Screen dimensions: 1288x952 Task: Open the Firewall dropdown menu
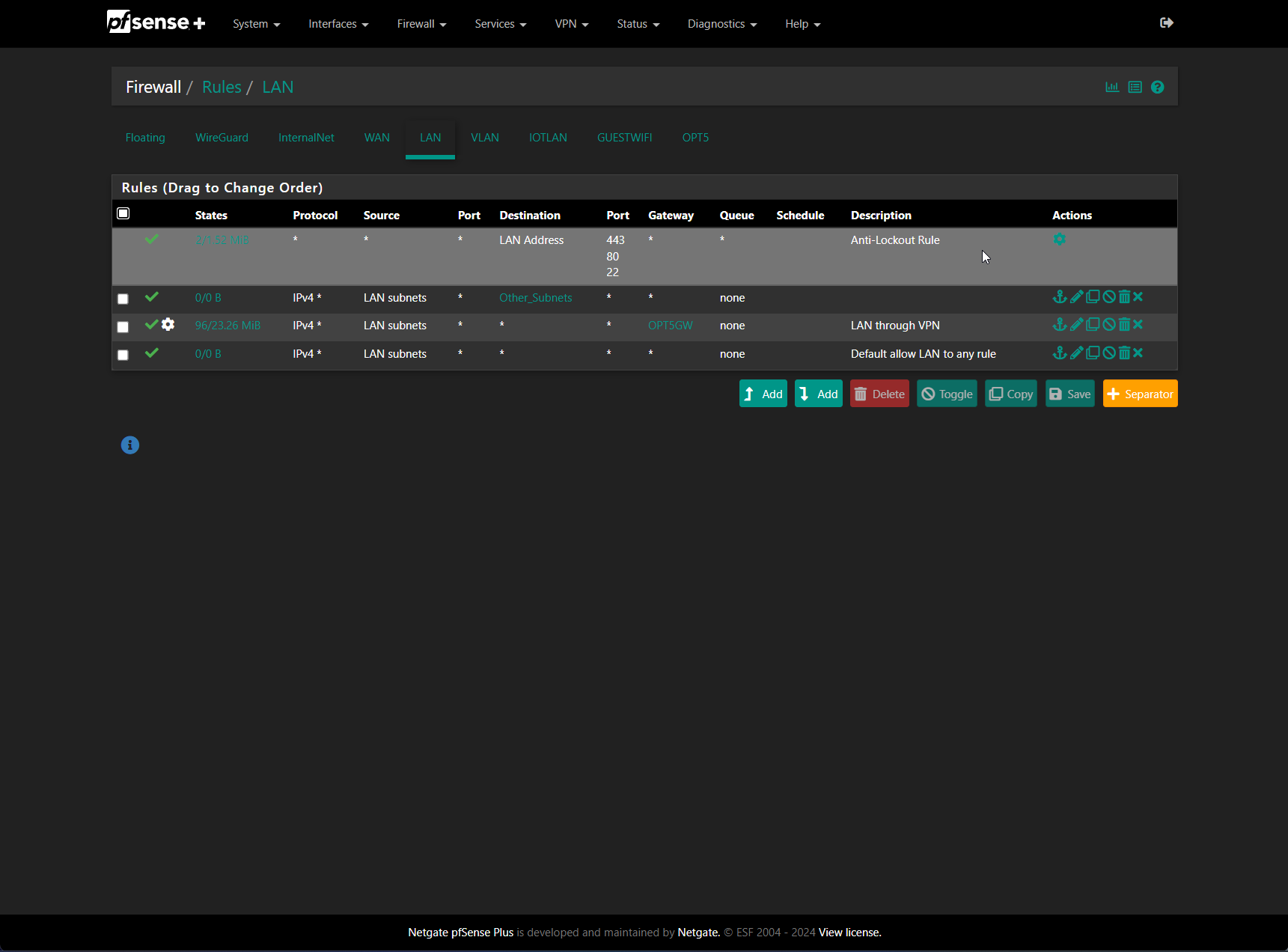pos(421,24)
